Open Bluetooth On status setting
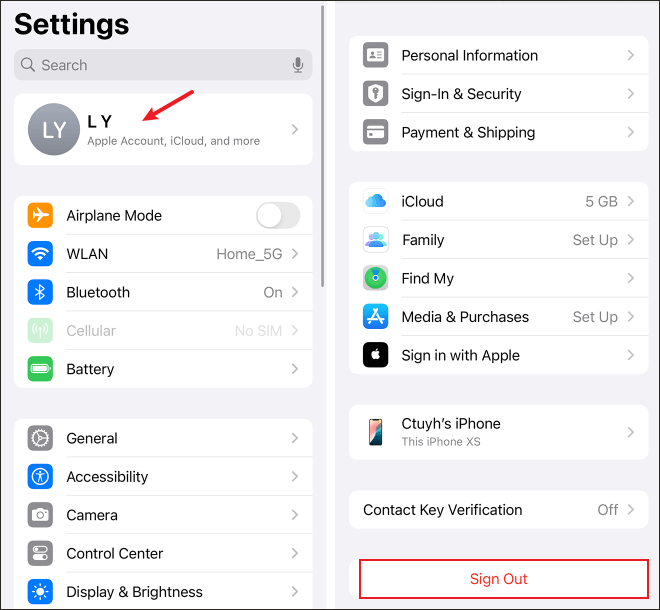Screen dimensions: 660x610 pyautogui.click(x=163, y=292)
